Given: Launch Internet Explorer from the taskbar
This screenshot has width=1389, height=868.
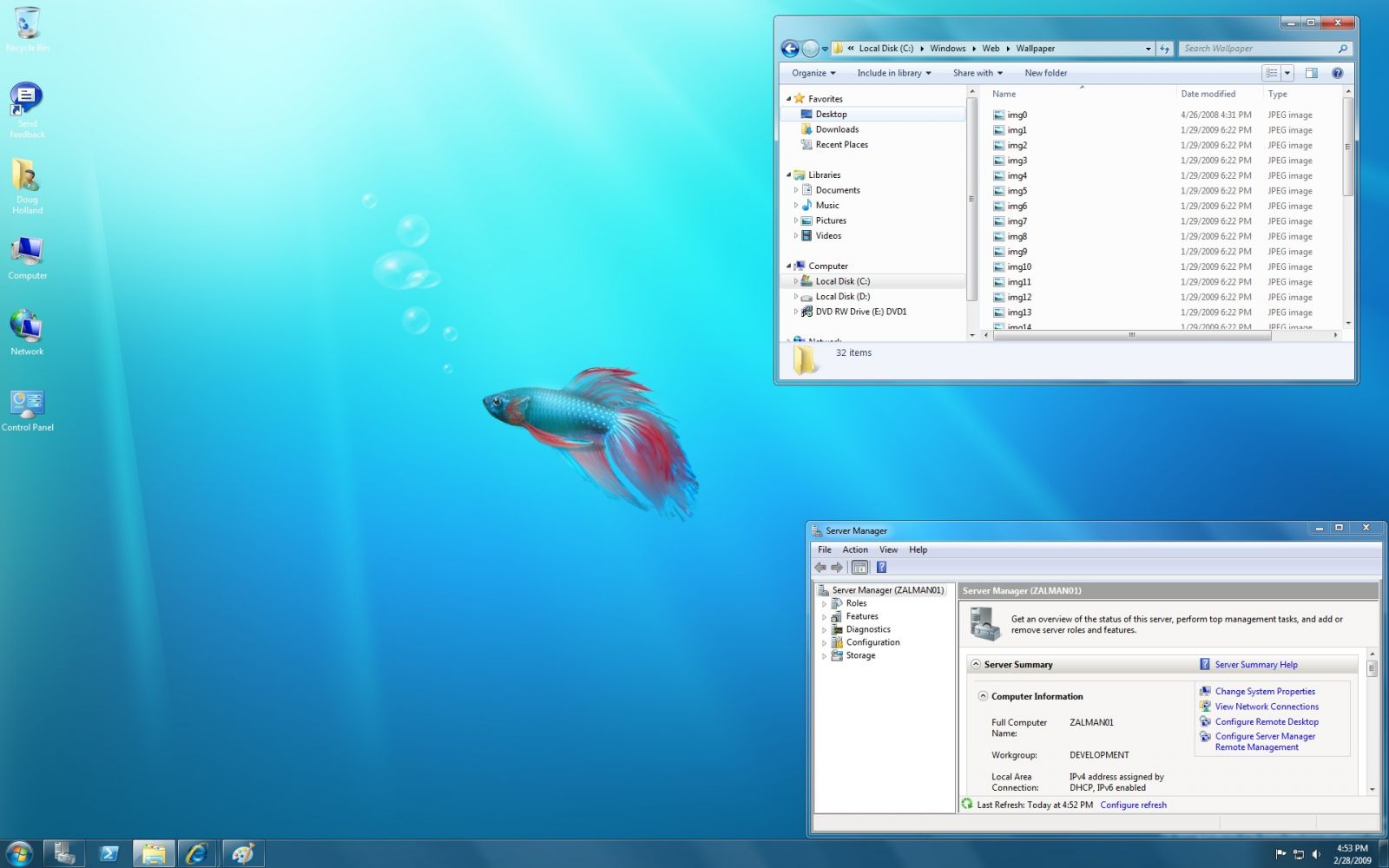Looking at the screenshot, I should (198, 853).
